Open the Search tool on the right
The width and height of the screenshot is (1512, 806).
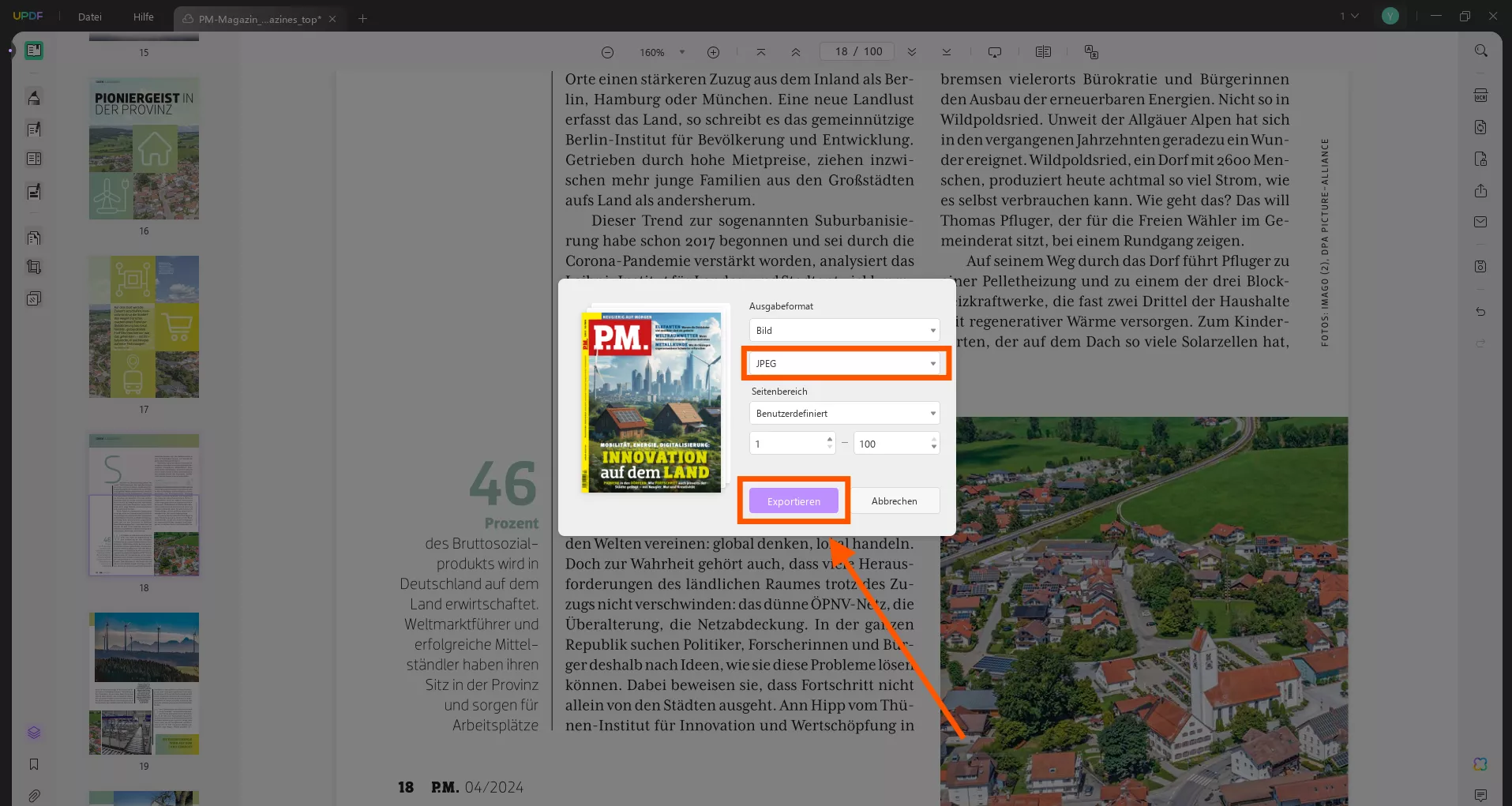(x=1480, y=51)
